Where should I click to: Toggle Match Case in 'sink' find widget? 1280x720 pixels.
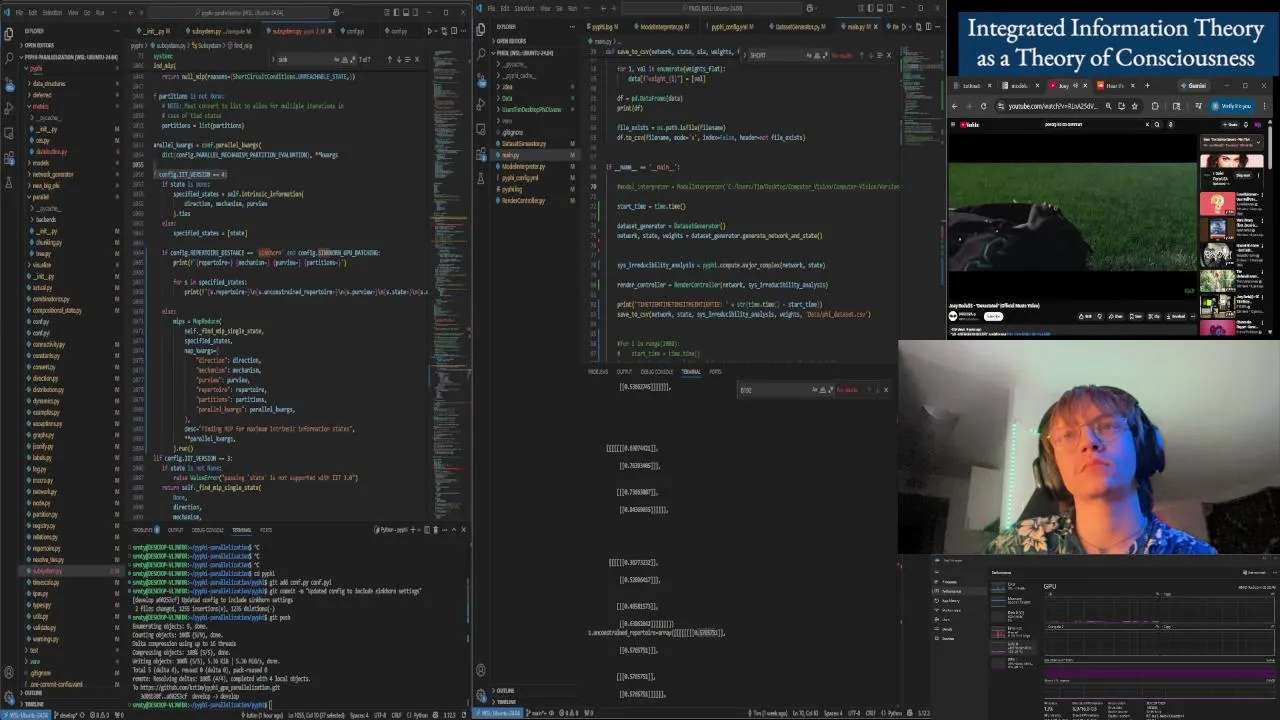335,59
